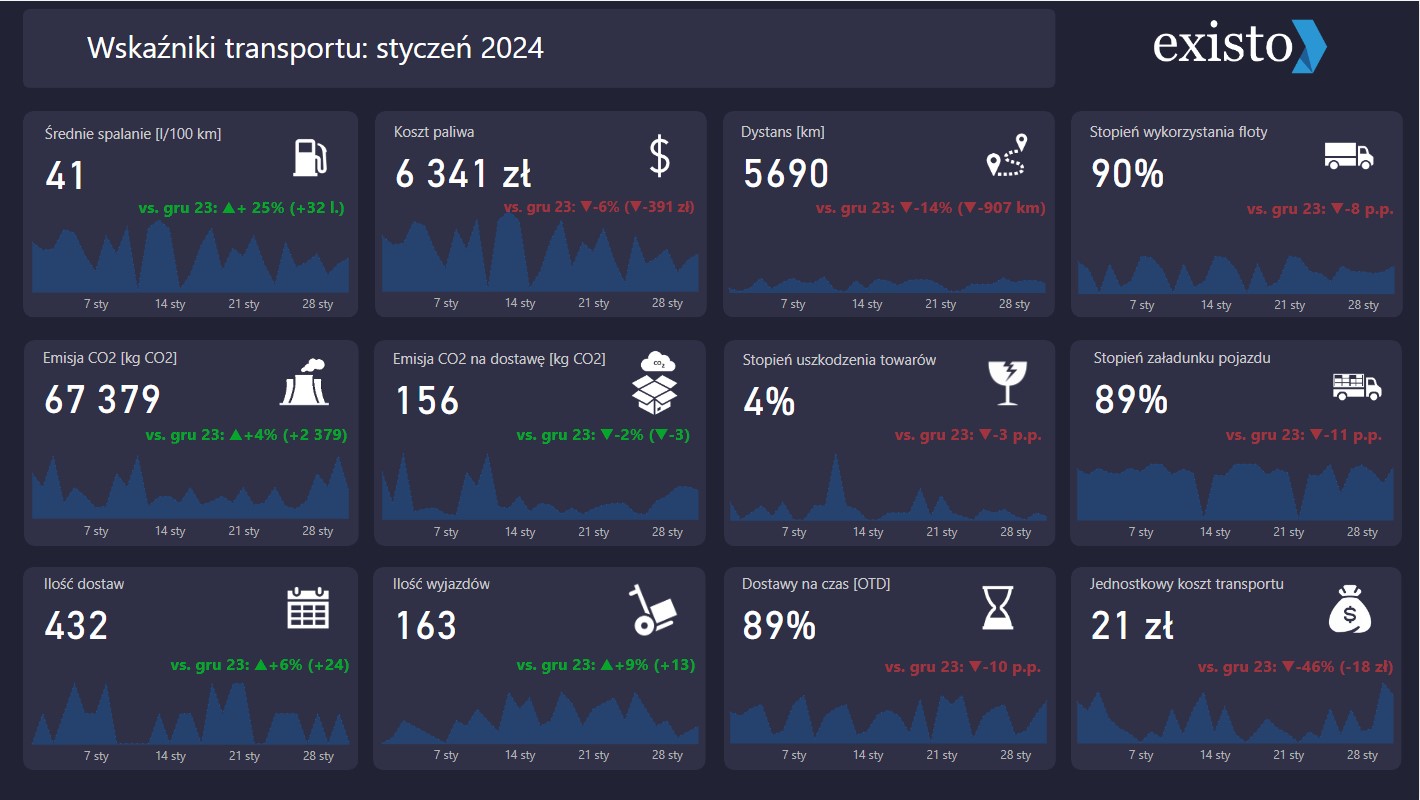Click the money bag cost icon

[x=1349, y=609]
